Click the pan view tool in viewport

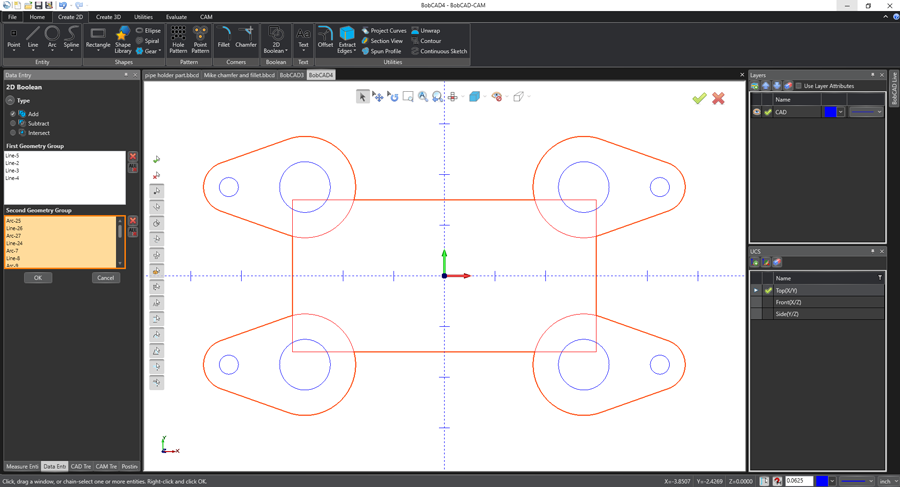[x=378, y=96]
